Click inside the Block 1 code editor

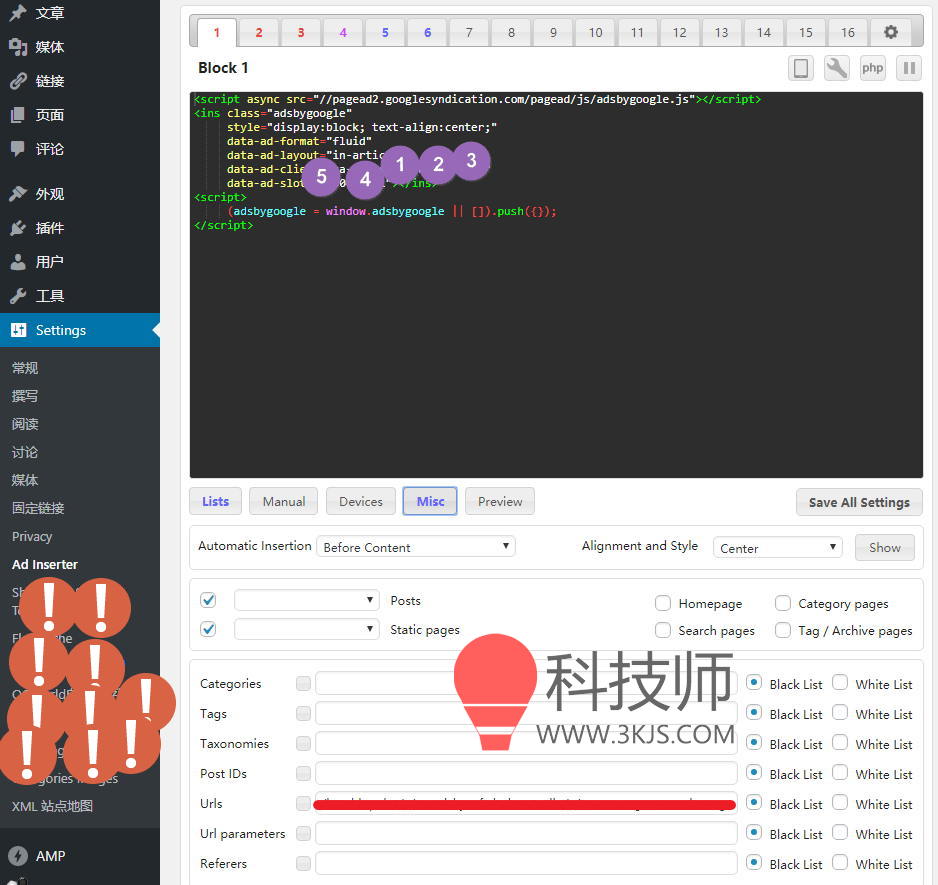tap(556, 285)
